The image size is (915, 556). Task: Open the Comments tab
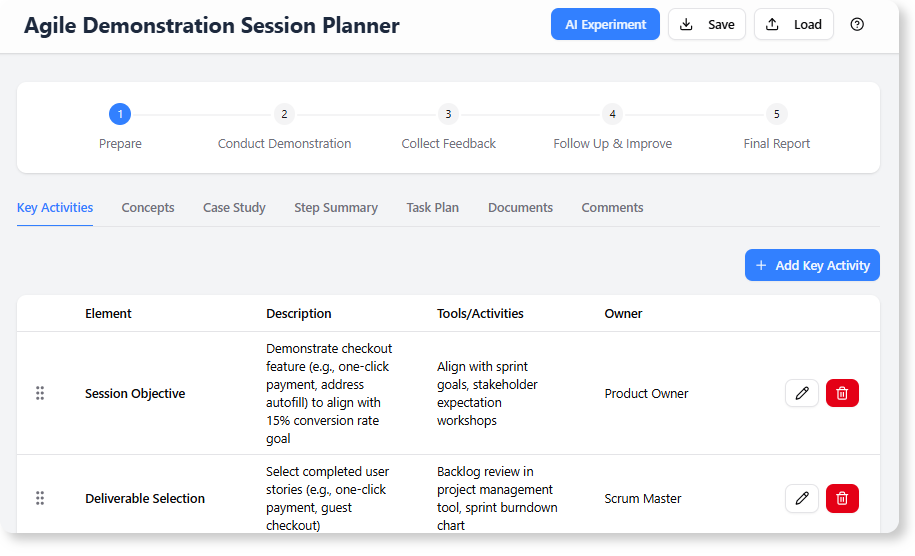612,208
